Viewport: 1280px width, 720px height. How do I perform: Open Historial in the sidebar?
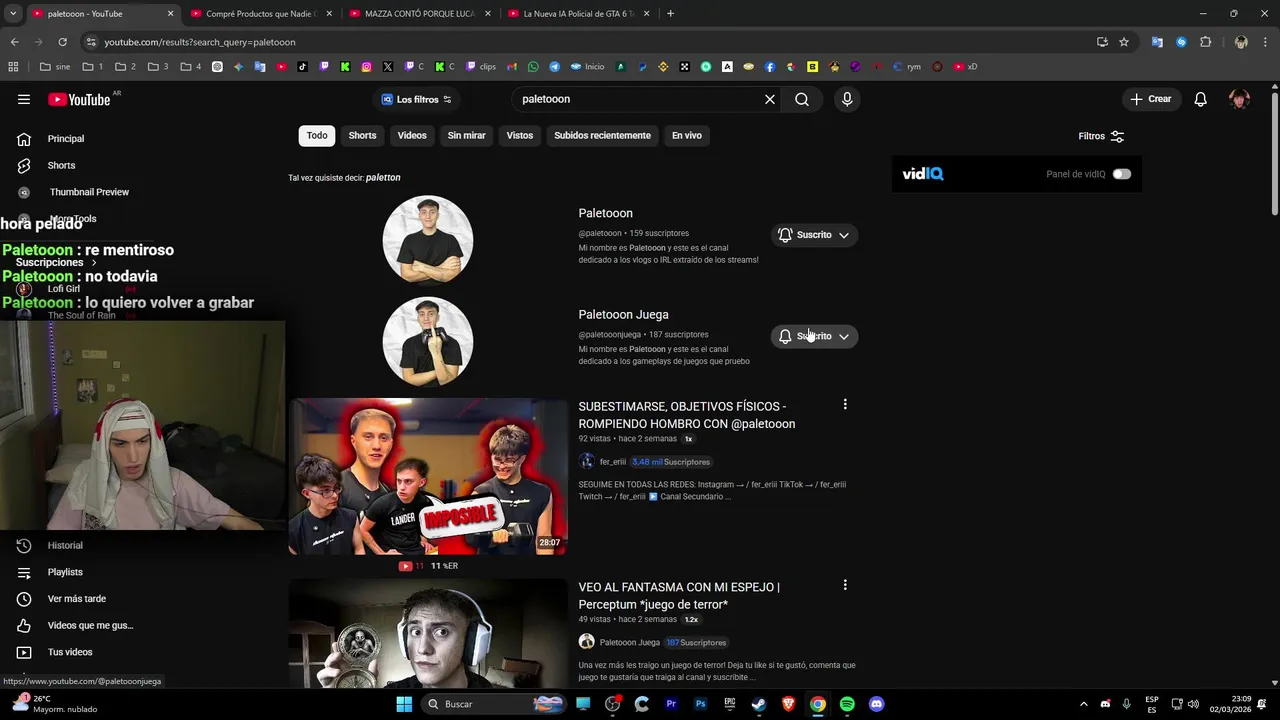65,546
